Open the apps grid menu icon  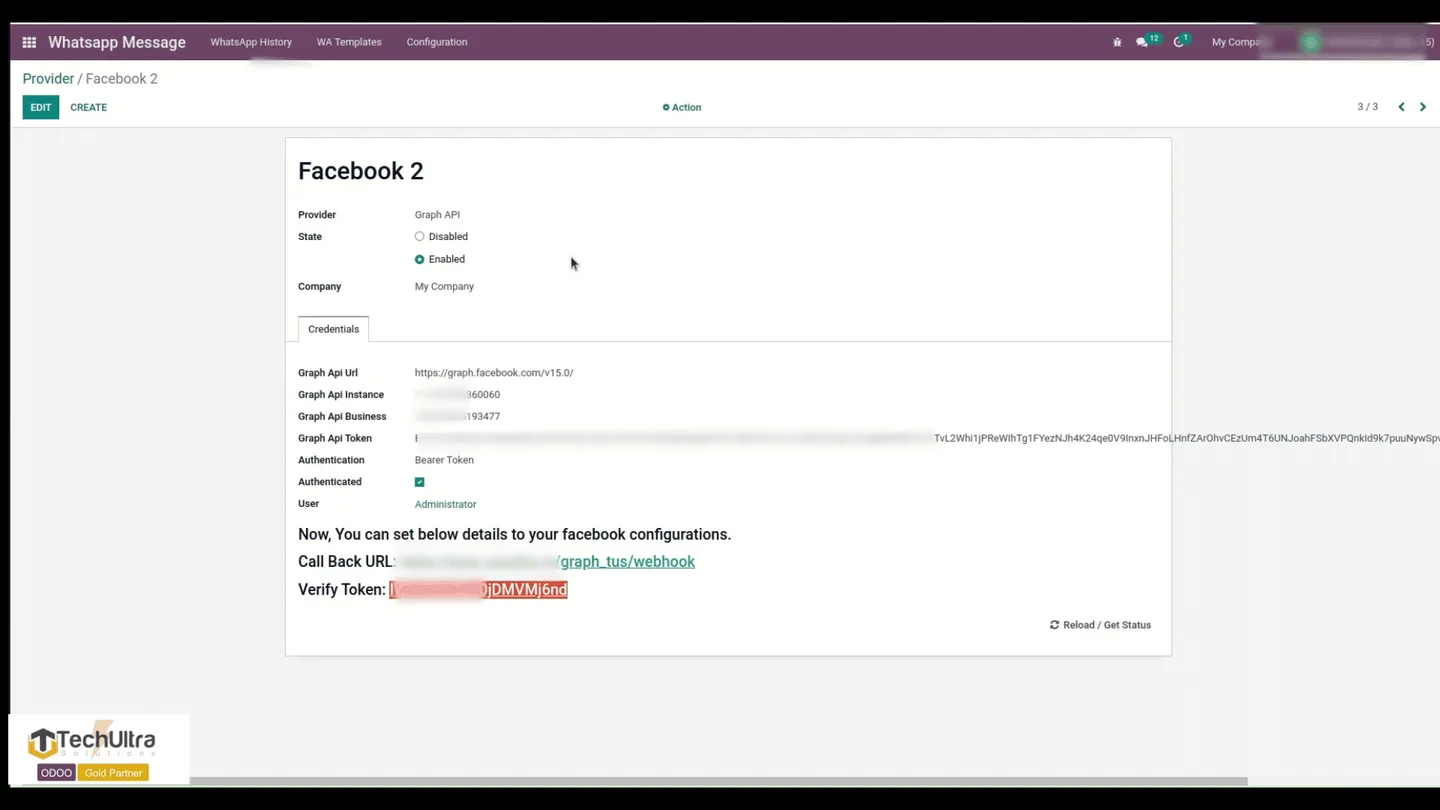(29, 42)
